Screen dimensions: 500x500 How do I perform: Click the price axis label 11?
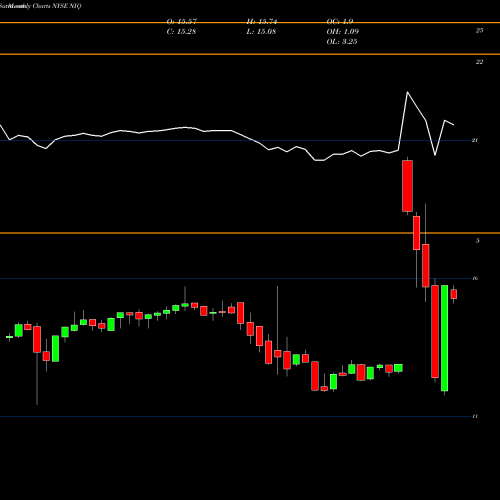coord(475,416)
